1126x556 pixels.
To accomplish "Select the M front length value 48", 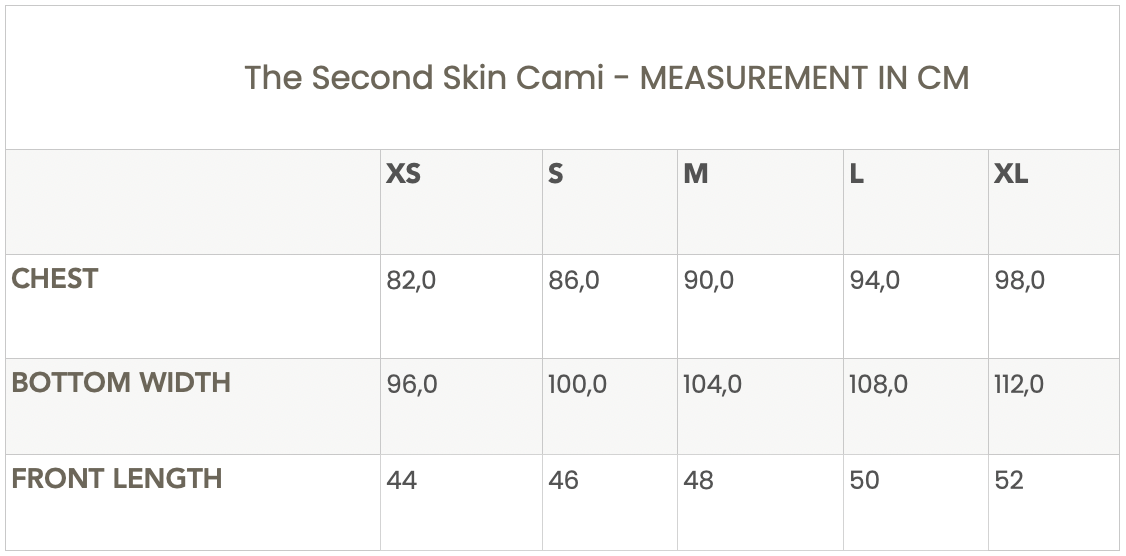I will click(698, 481).
